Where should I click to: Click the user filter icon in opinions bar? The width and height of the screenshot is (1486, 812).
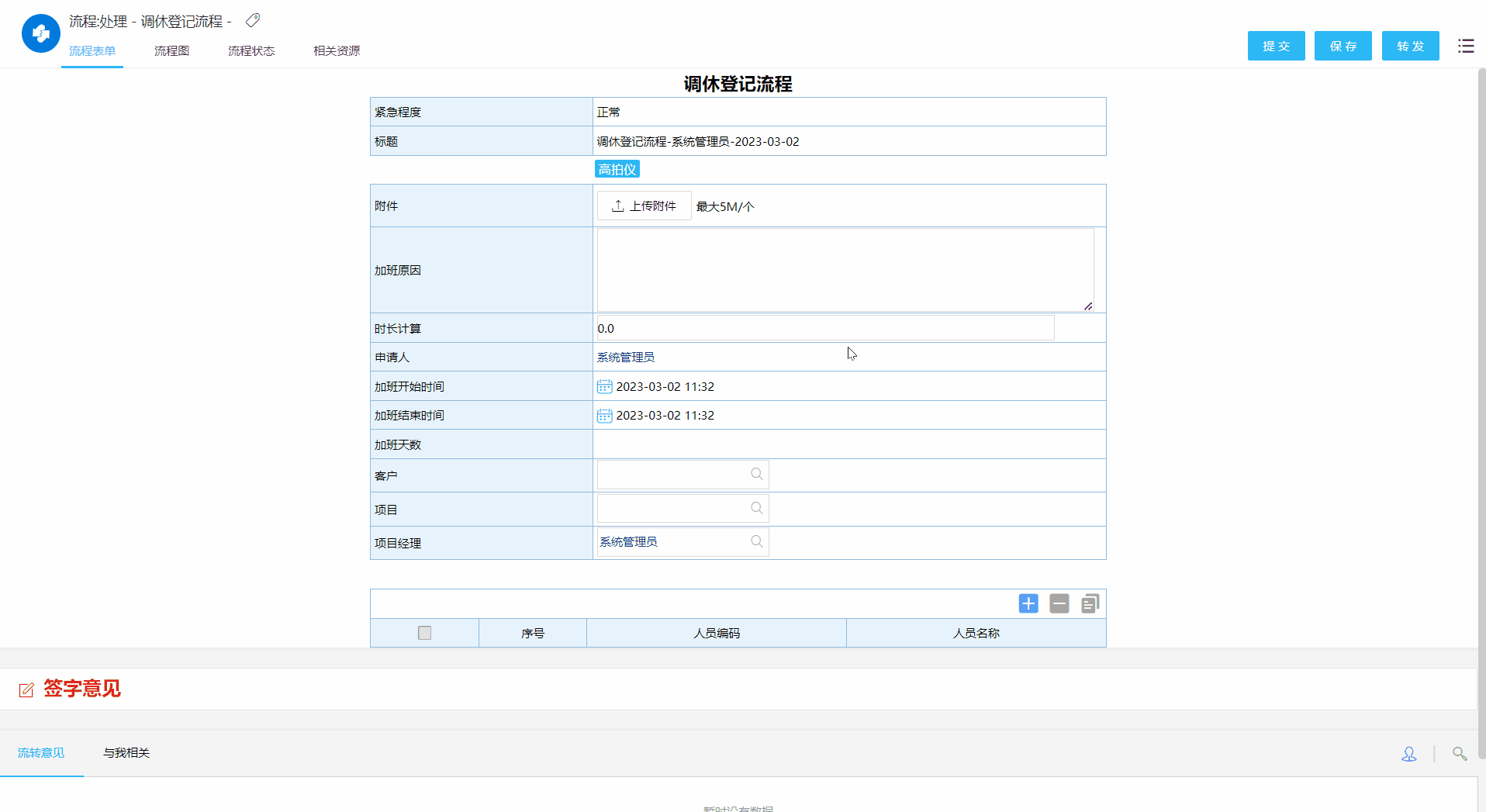(x=1409, y=754)
